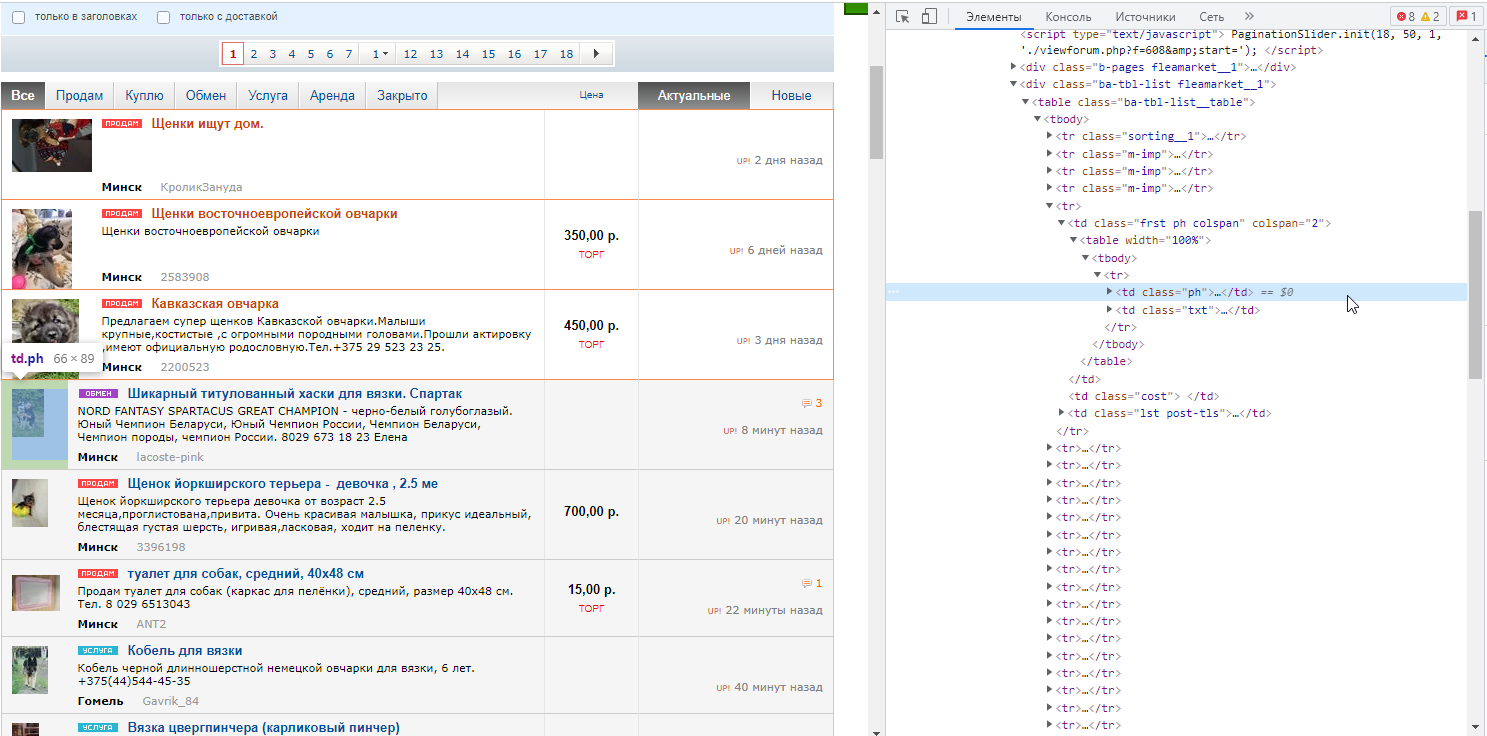Filter listings by the Услуга tab
The image size is (1487, 736).
268,96
